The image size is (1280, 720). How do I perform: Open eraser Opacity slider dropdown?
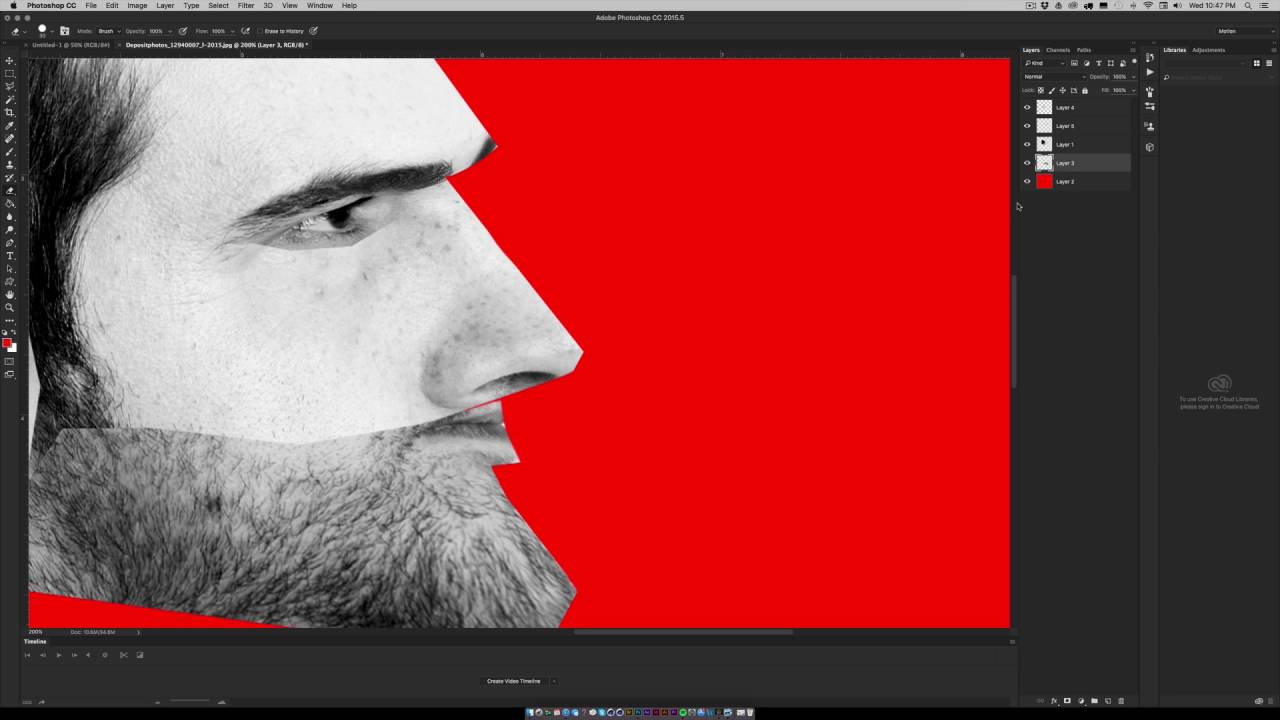tap(168, 31)
